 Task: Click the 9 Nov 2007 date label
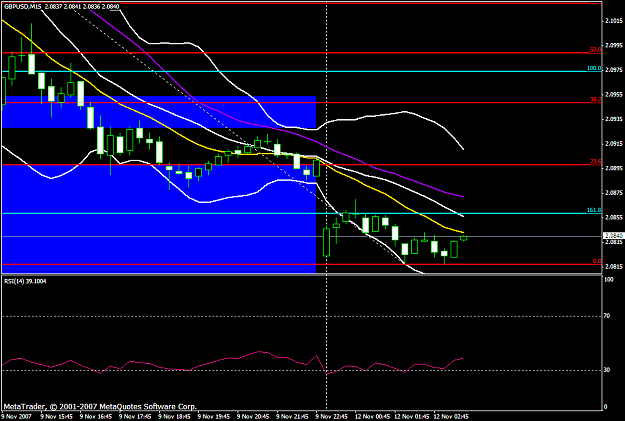(x=16, y=417)
